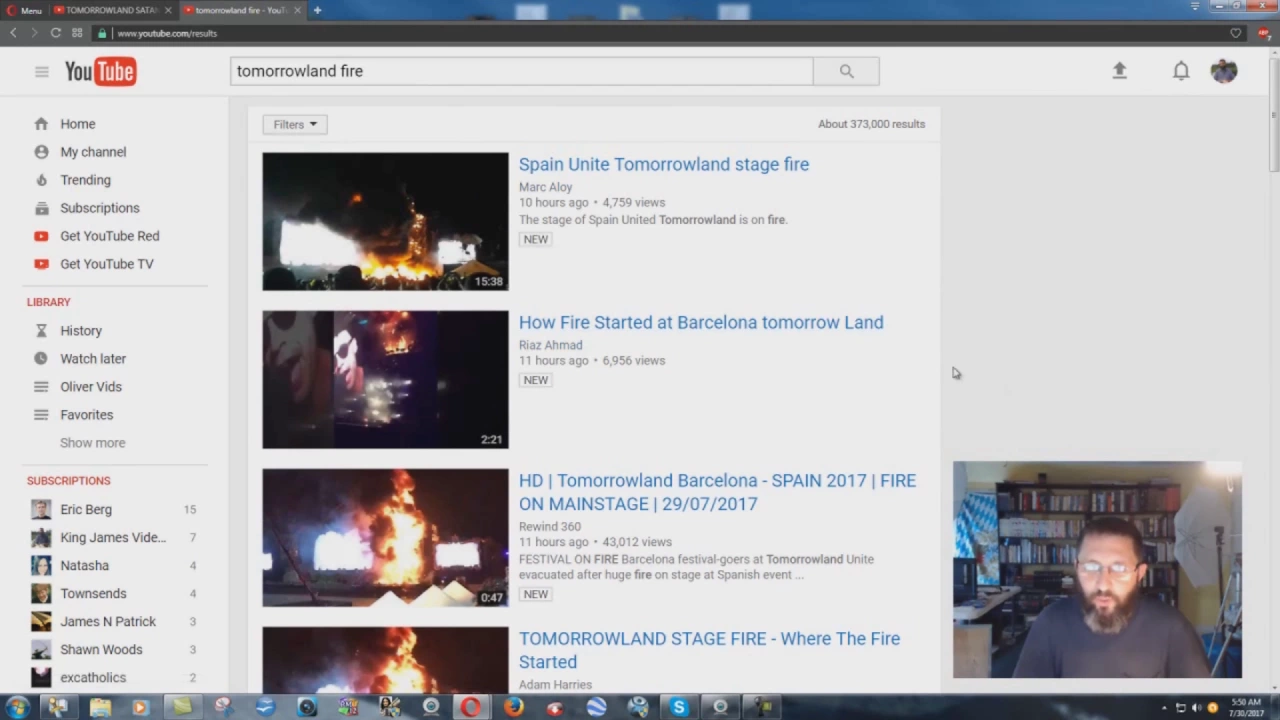The width and height of the screenshot is (1280, 720).
Task: Click the Subscriptions stack icon
Action: [x=41, y=208]
